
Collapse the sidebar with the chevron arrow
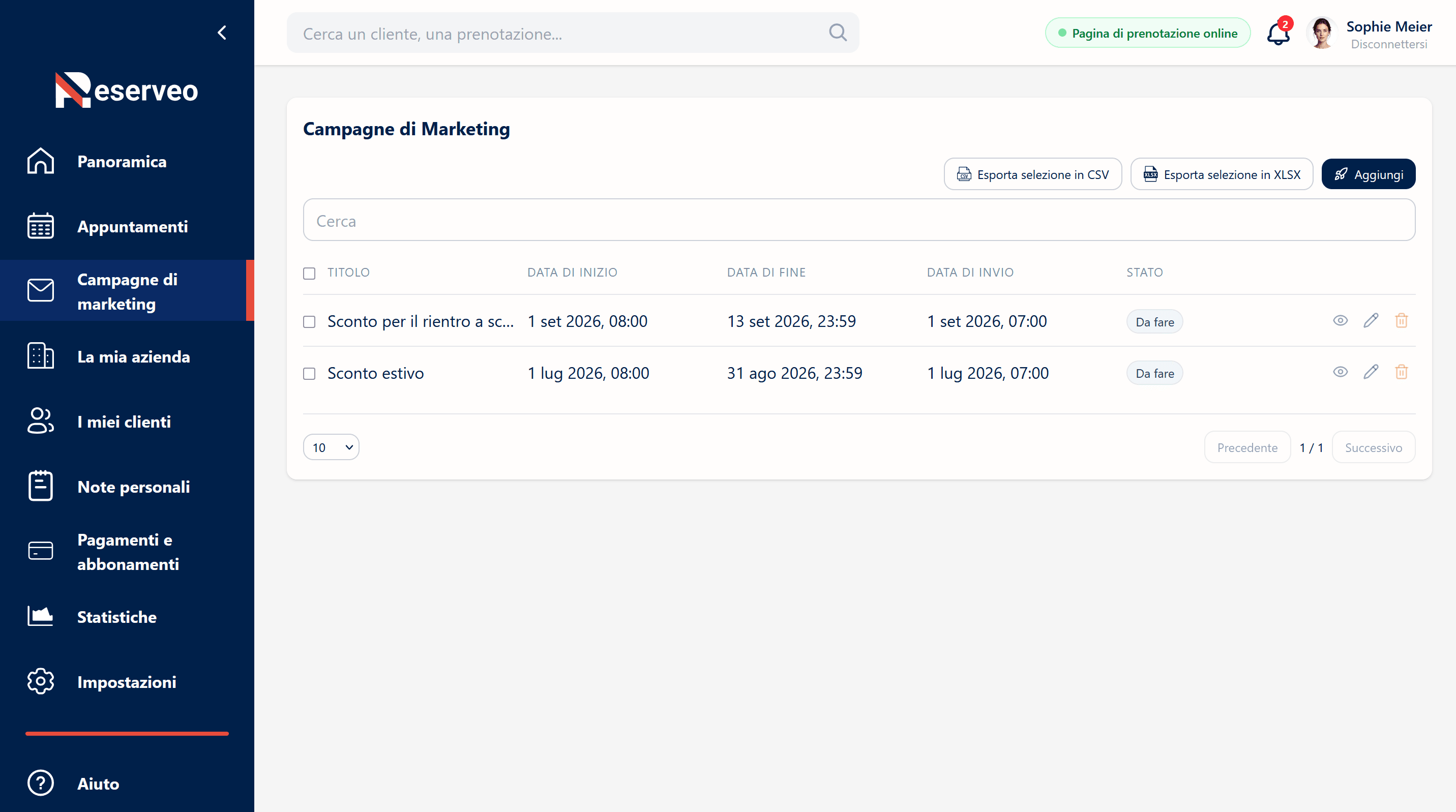pos(222,33)
